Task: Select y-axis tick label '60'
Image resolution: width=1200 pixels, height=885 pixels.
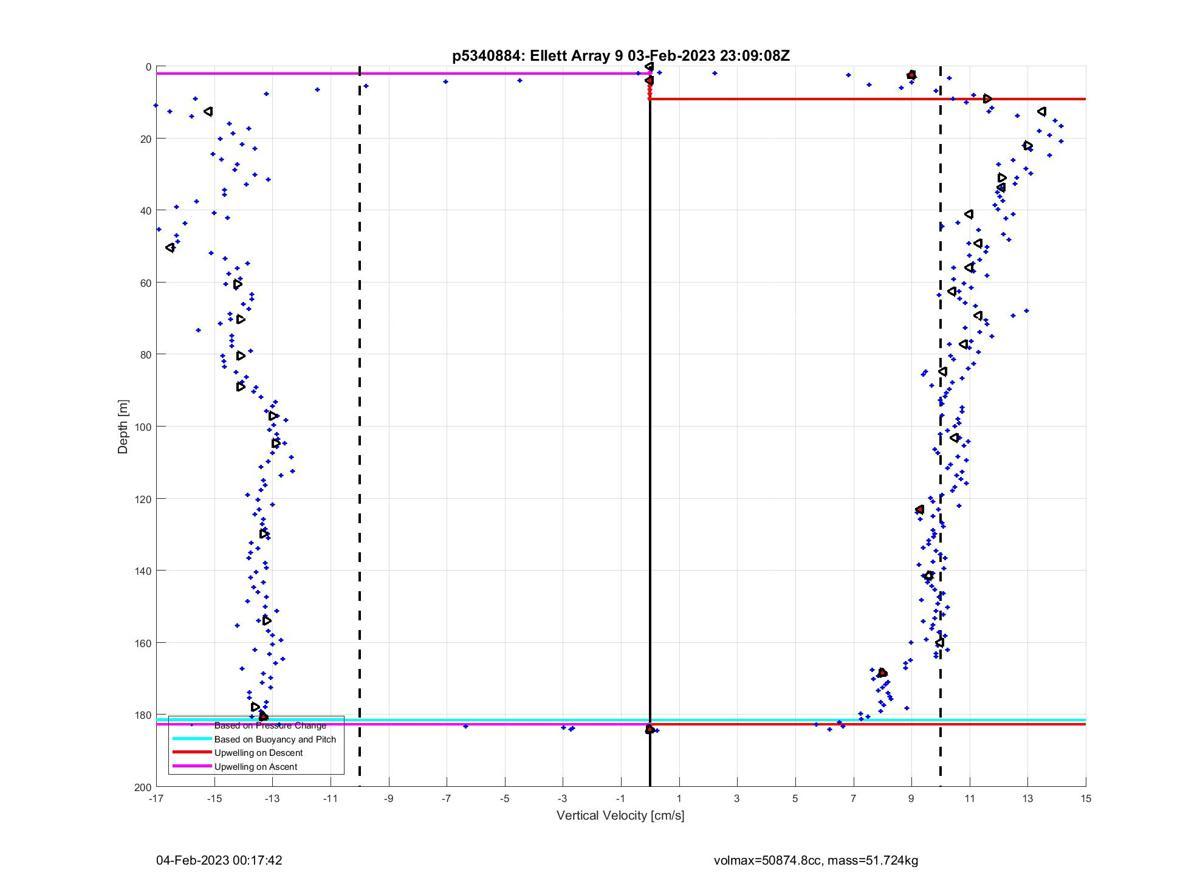Action: click(x=146, y=283)
